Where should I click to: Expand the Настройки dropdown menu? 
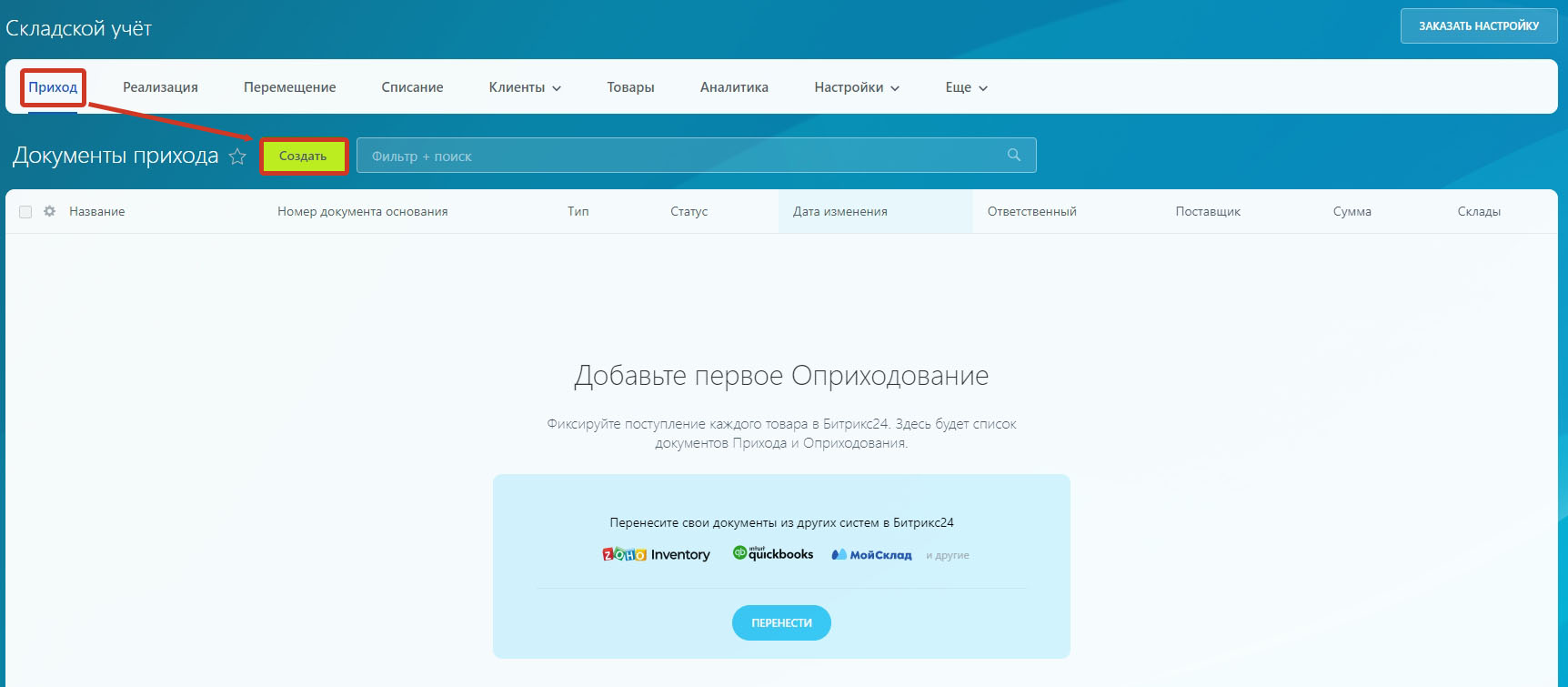(x=857, y=87)
